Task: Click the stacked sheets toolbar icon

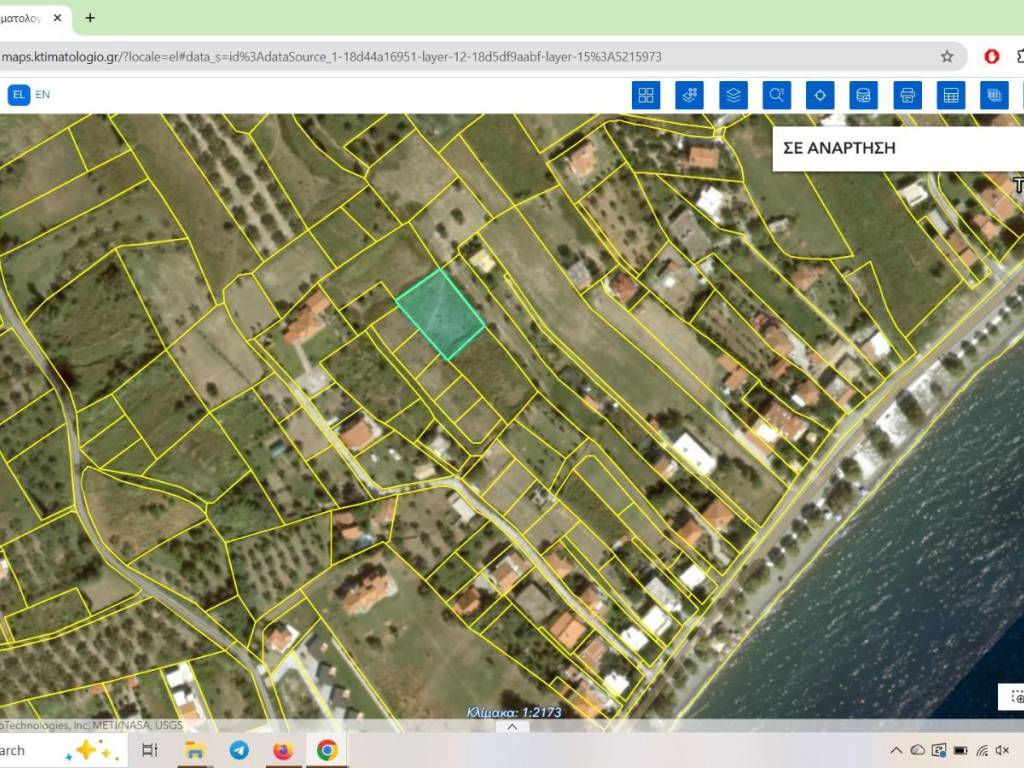Action: [x=994, y=95]
